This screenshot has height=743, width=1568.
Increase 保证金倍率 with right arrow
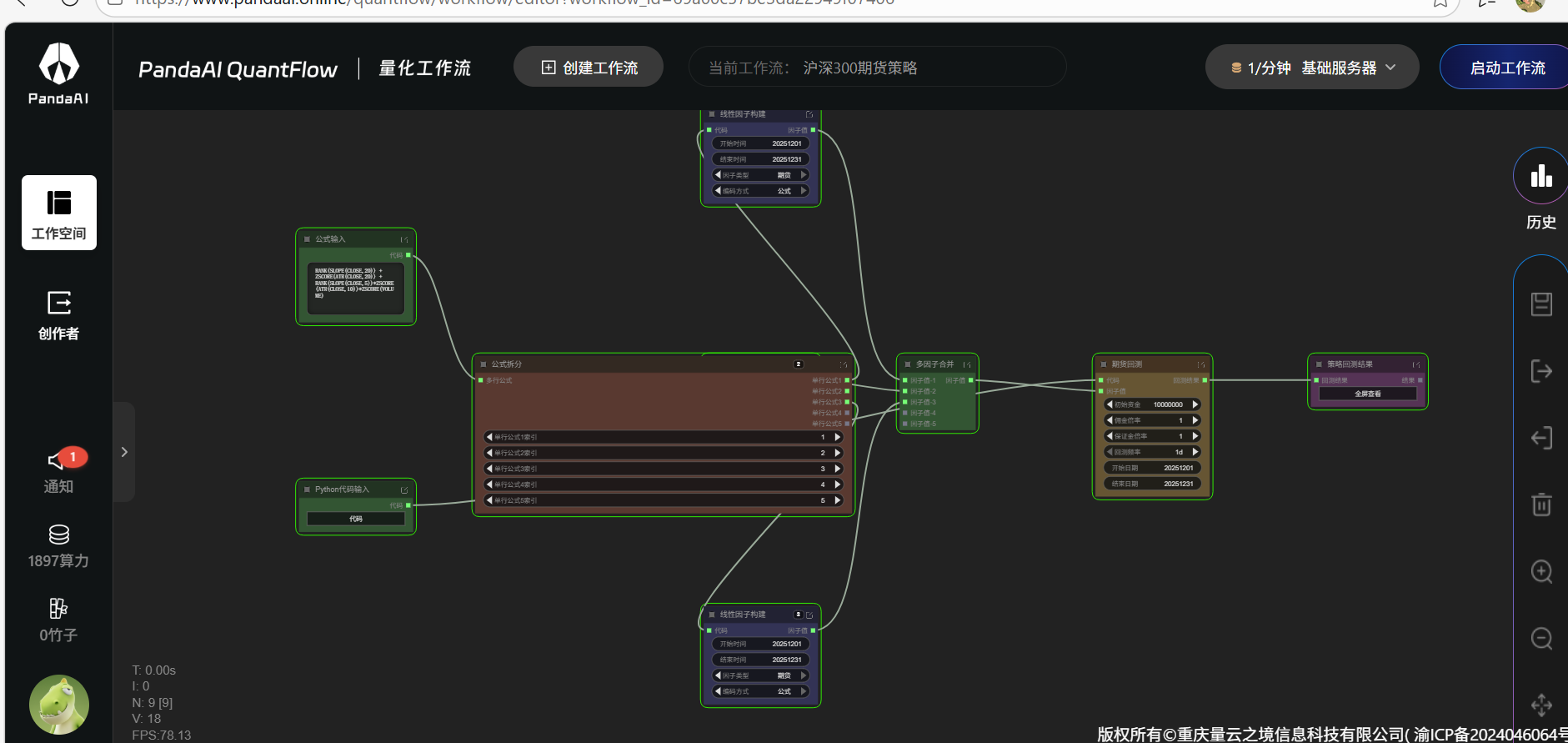[x=1195, y=436]
